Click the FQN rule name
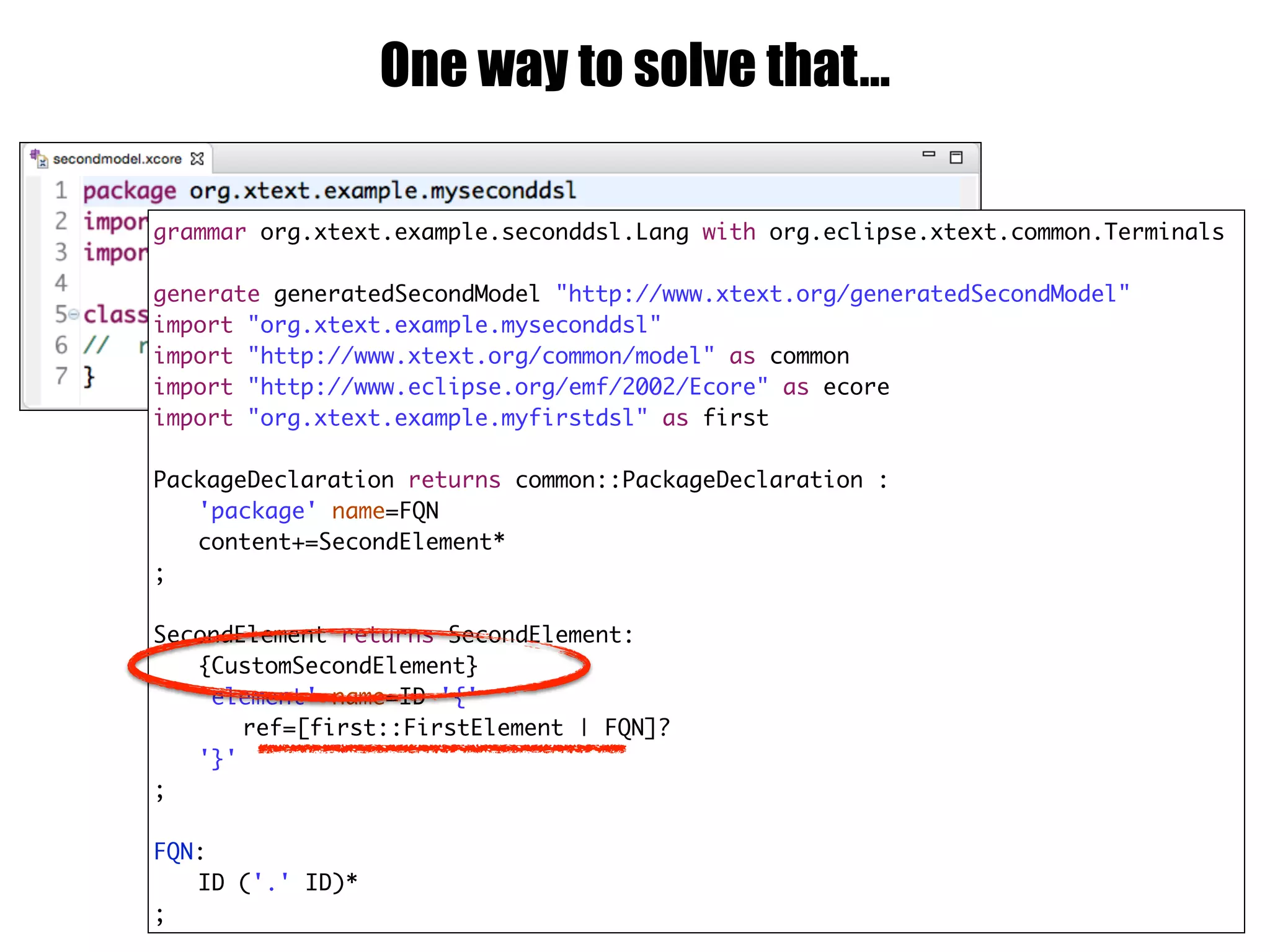The height and width of the screenshot is (952, 1270). (x=174, y=852)
